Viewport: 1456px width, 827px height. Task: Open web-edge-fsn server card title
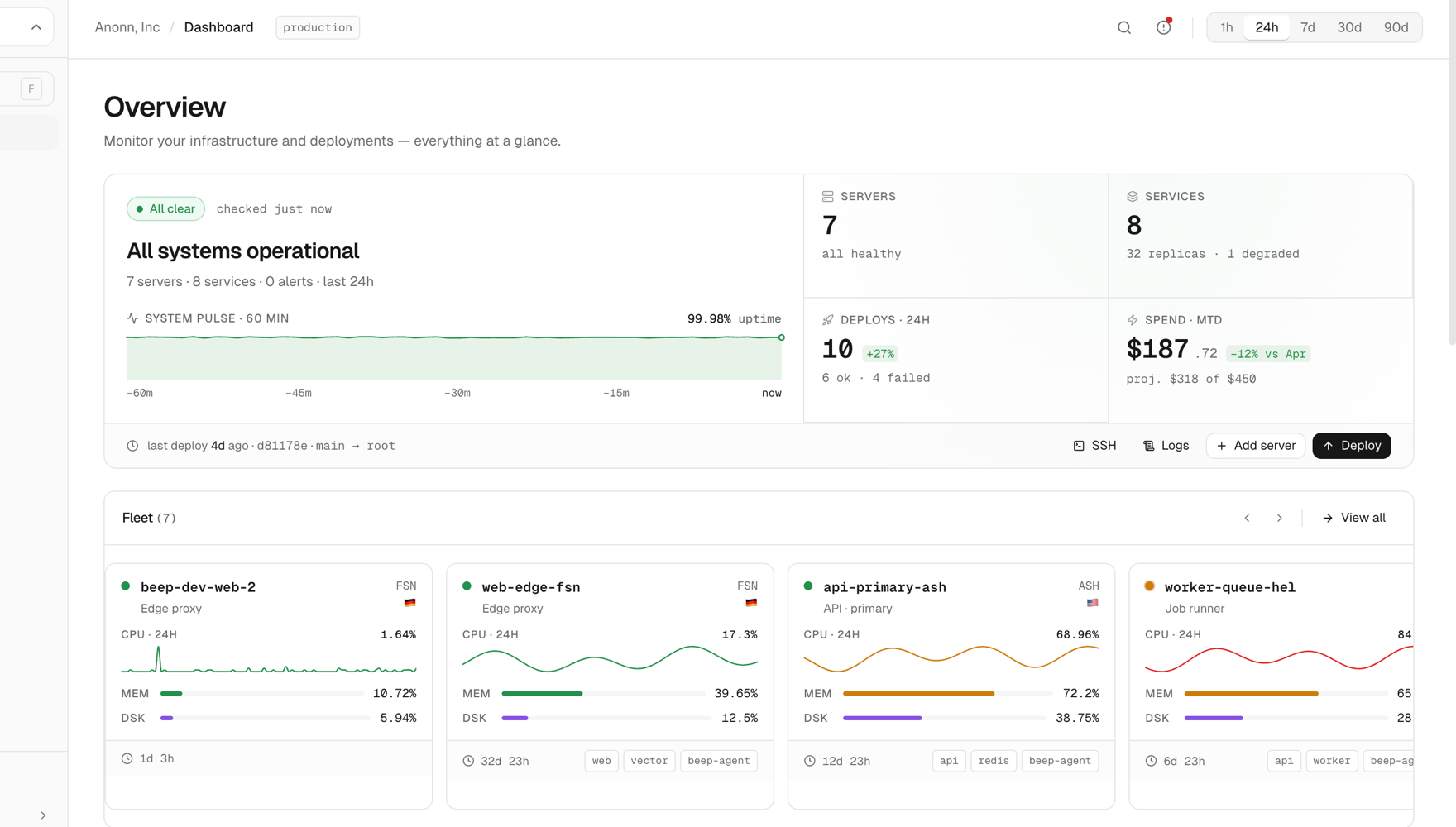531,587
